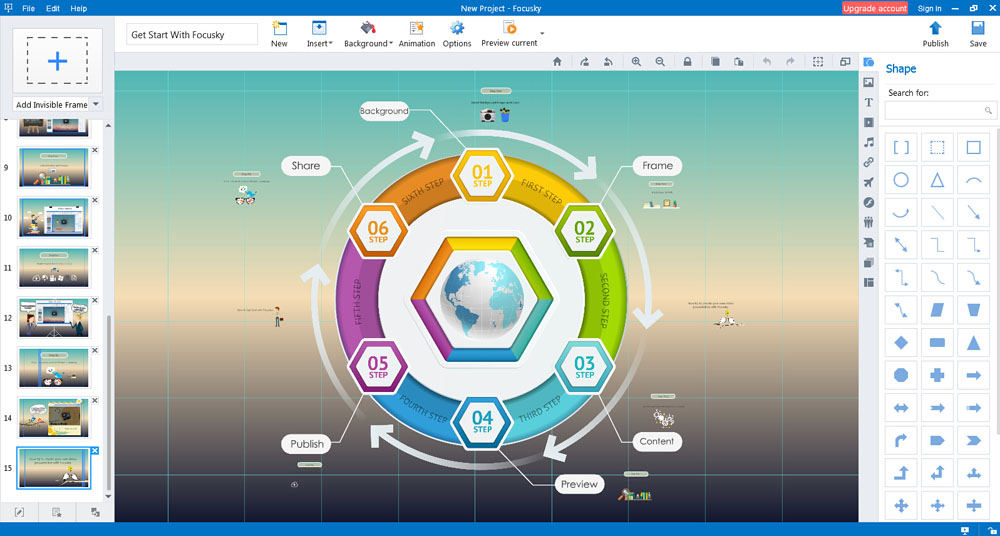Select slide thumbnail 12
1000x536 pixels.
[x=54, y=318]
